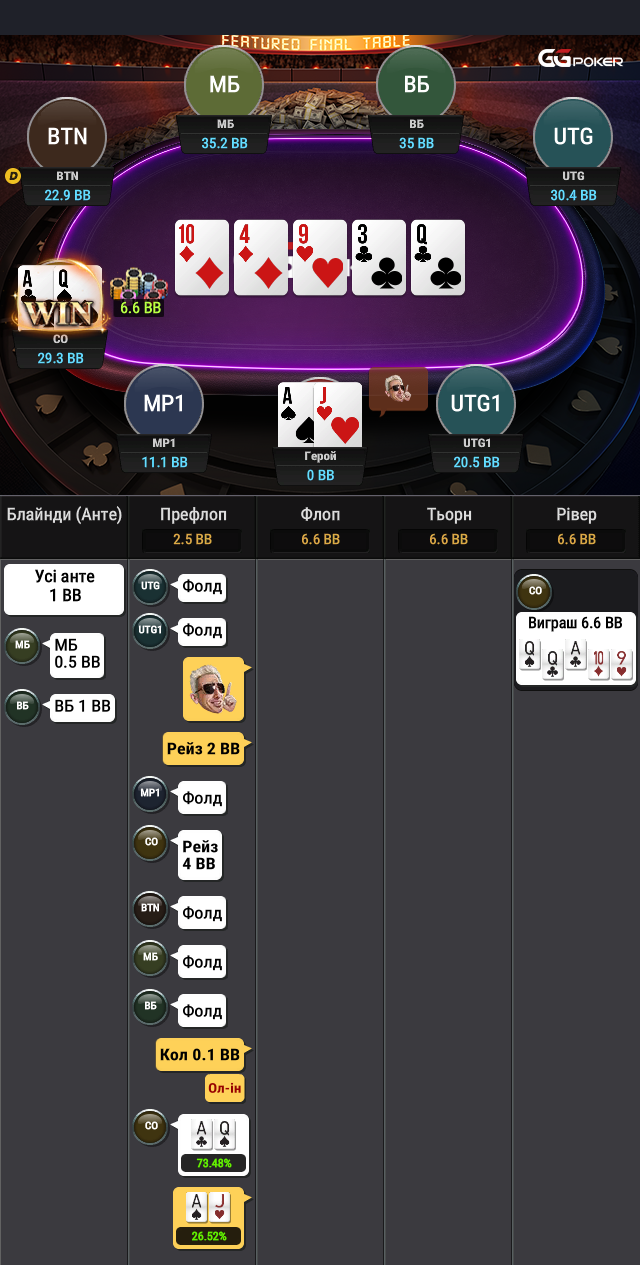Click the MP1 player avatar
Screen dimensions: 640x1265
164,404
